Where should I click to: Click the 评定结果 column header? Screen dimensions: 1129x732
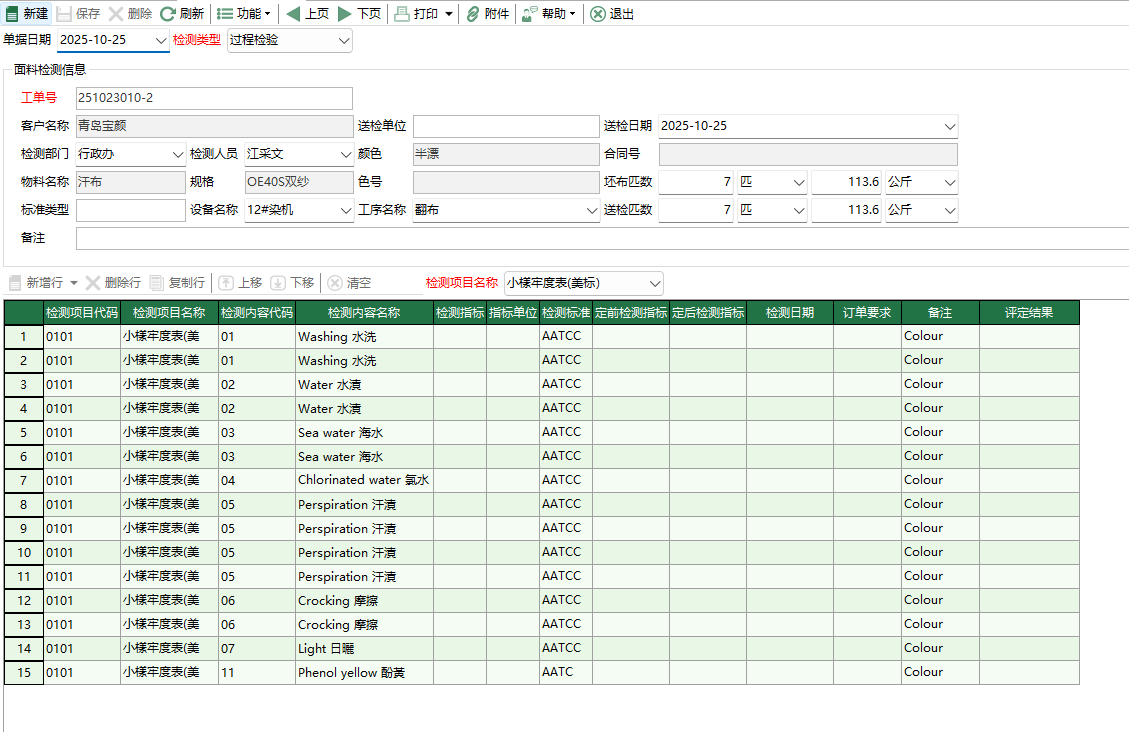(x=1028, y=312)
